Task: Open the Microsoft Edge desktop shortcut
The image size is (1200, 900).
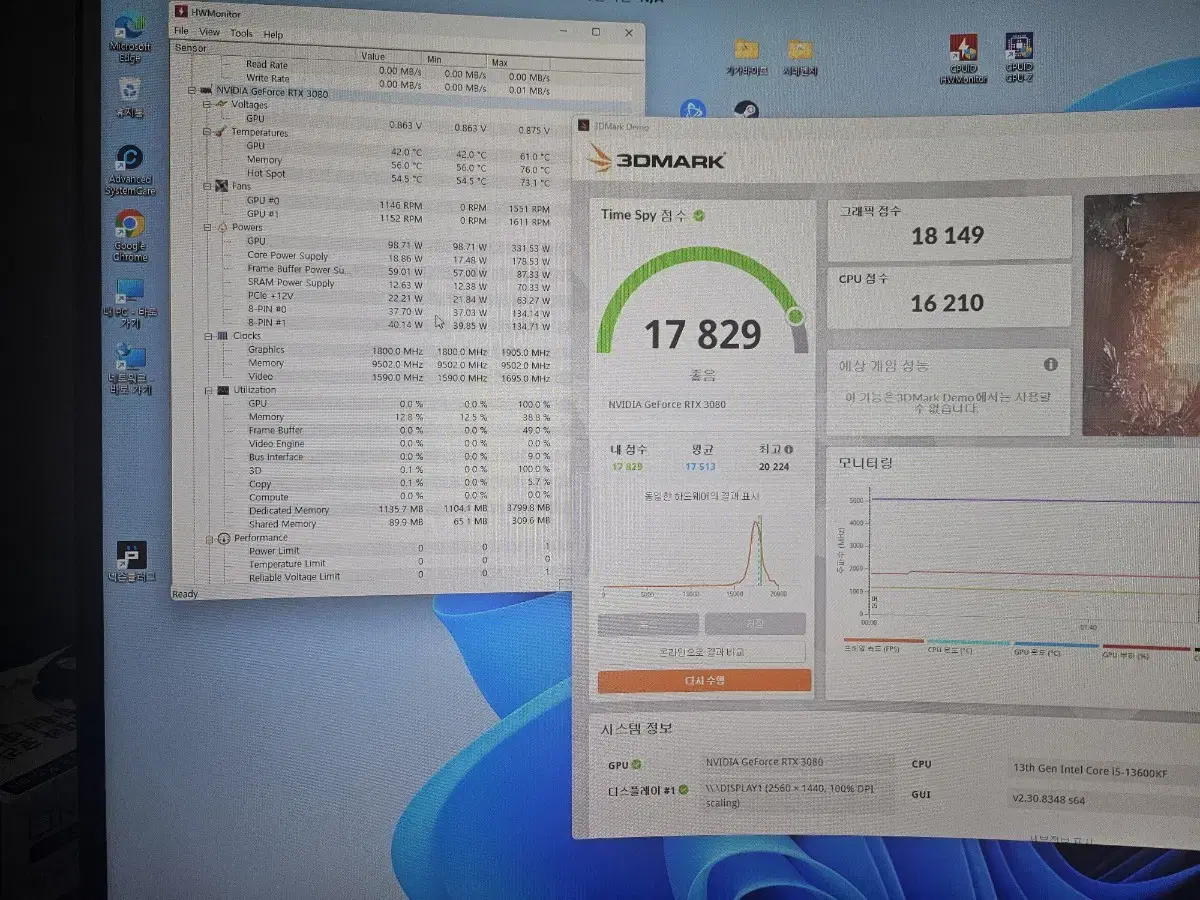Action: [130, 35]
